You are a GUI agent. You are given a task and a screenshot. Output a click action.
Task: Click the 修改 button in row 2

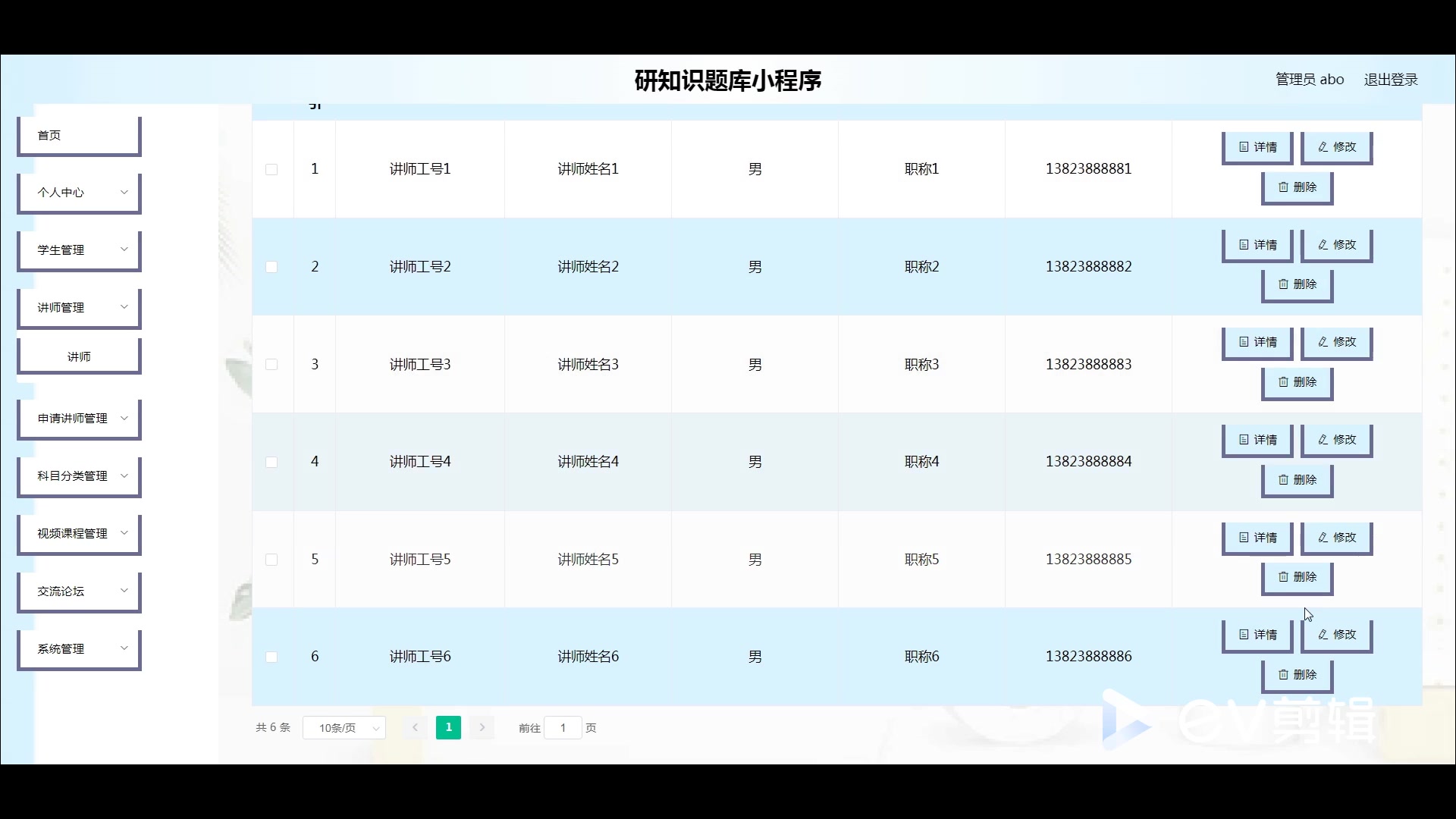(x=1336, y=245)
